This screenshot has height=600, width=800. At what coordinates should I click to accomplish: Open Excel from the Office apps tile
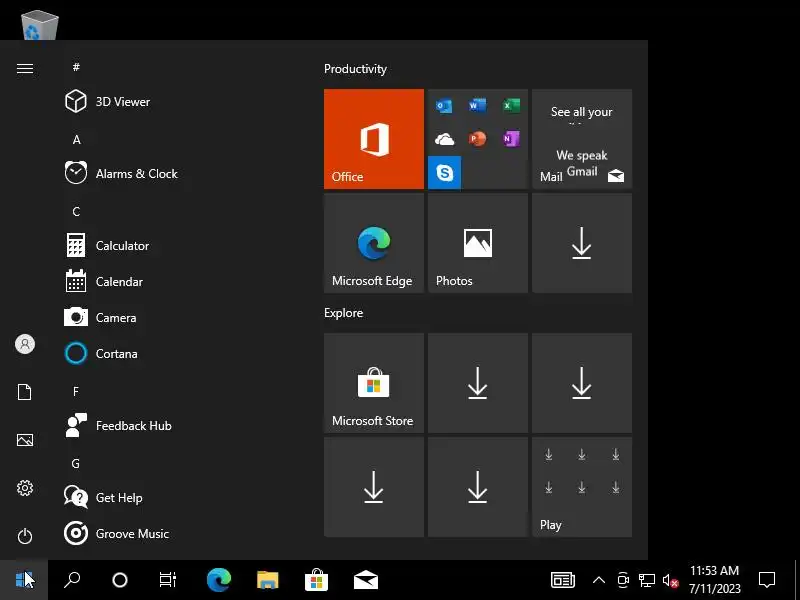point(511,106)
